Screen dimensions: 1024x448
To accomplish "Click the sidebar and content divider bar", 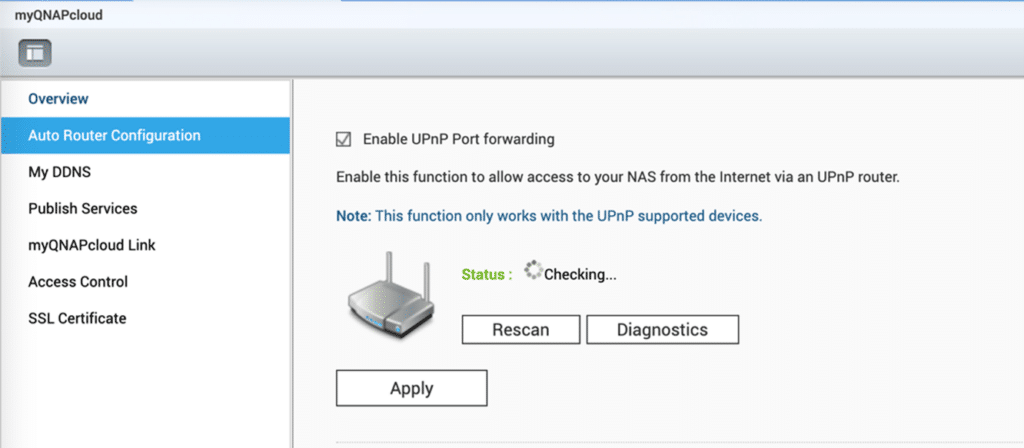I will [292, 263].
